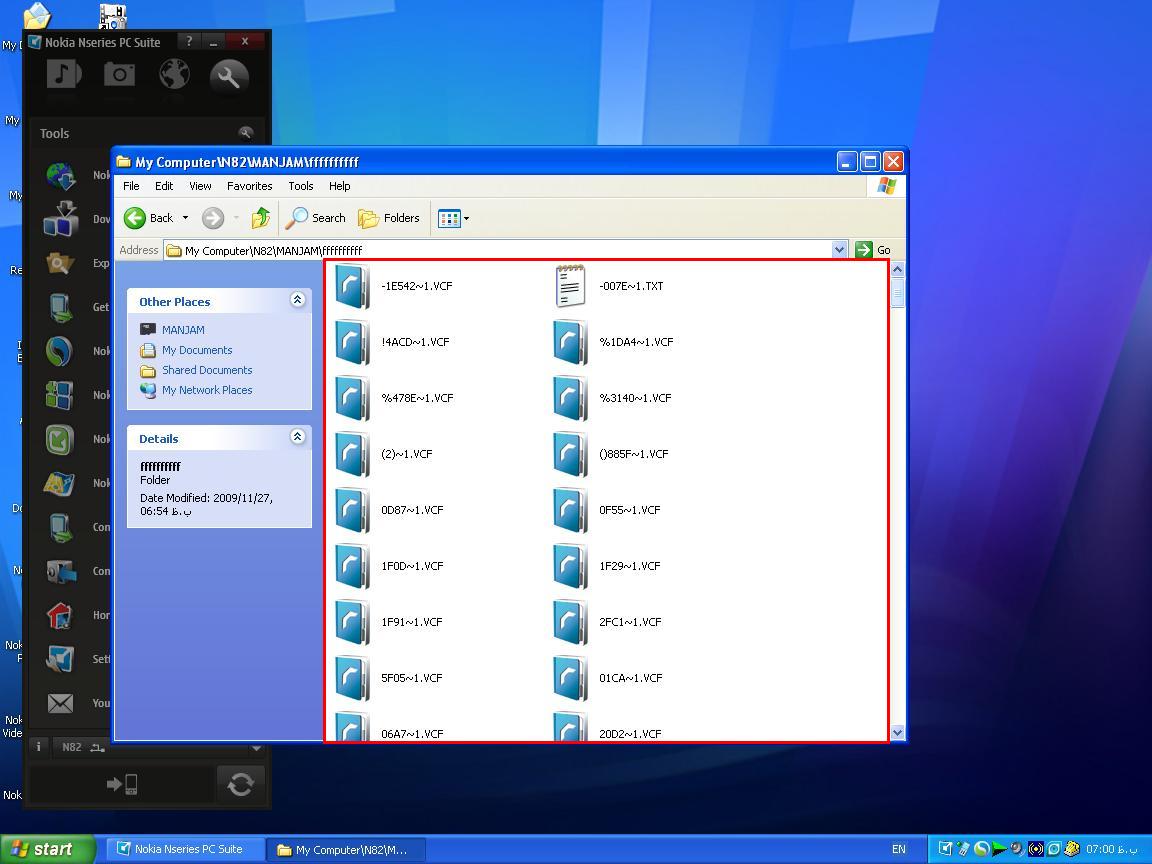Select the %478E~1.VCF file
The width and height of the screenshot is (1152, 864).
tap(395, 397)
